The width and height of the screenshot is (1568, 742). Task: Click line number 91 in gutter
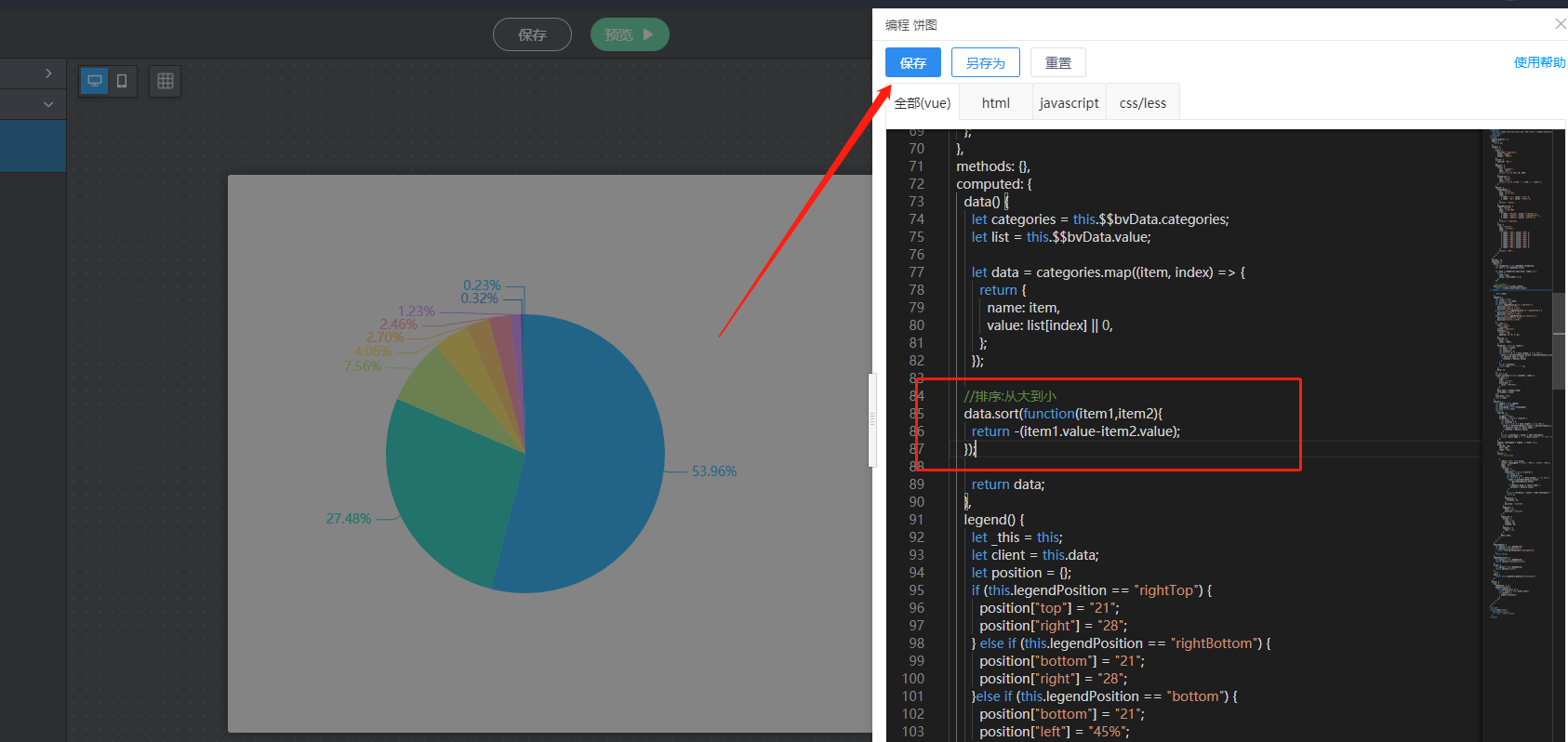(916, 520)
